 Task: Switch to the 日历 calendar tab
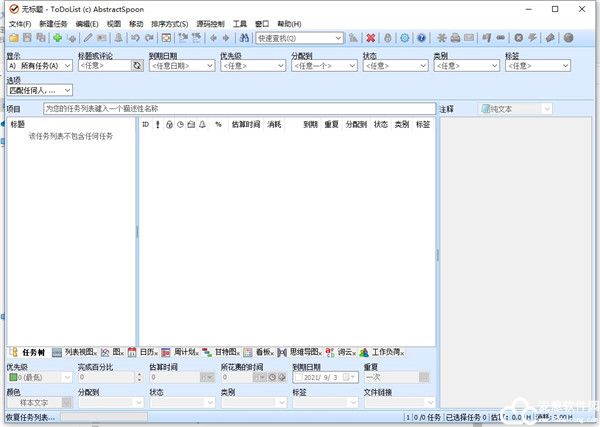coord(147,352)
